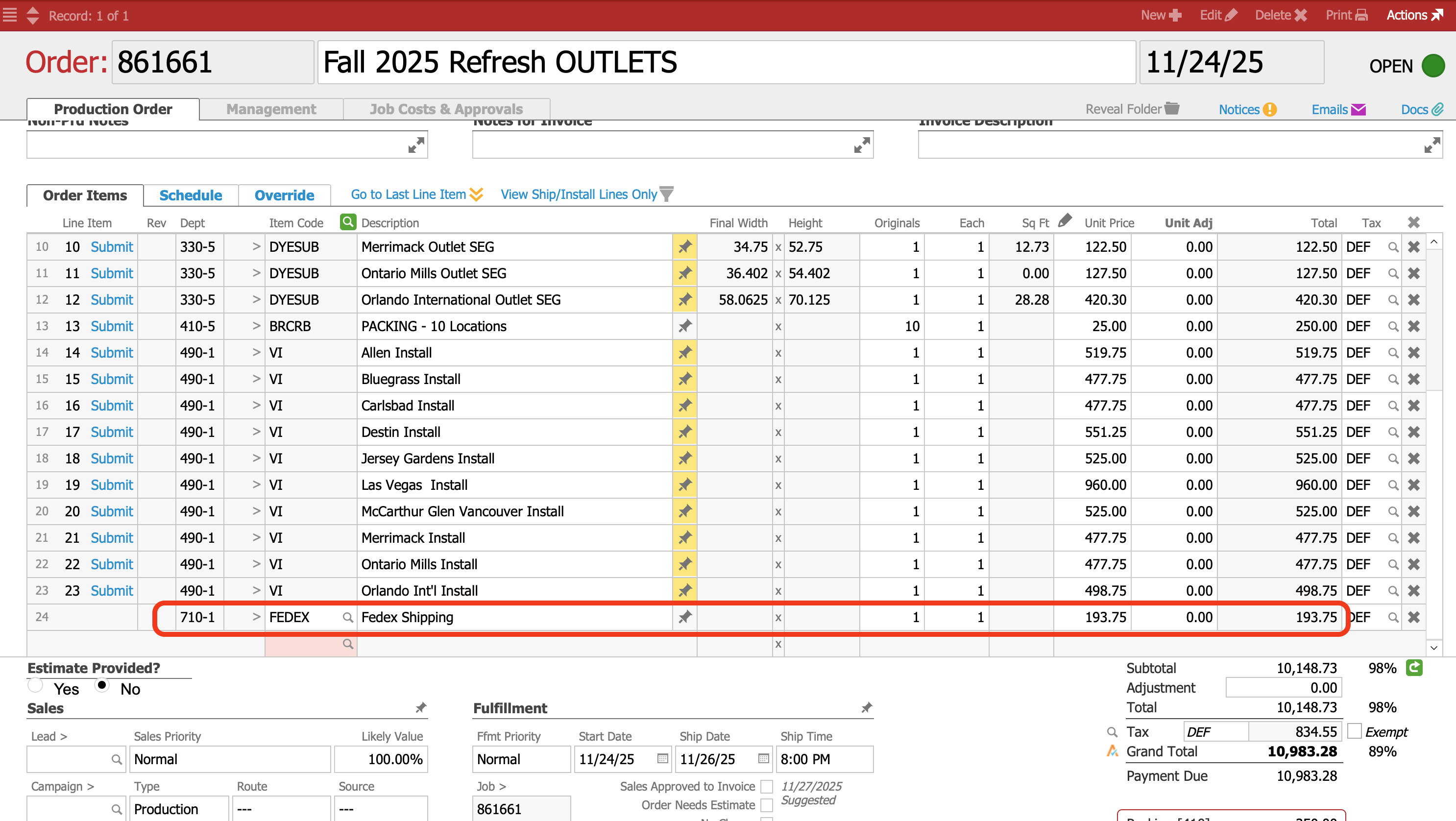The image size is (1456, 821).
Task: Check Sales Approved to Invoice box
Action: [x=766, y=787]
